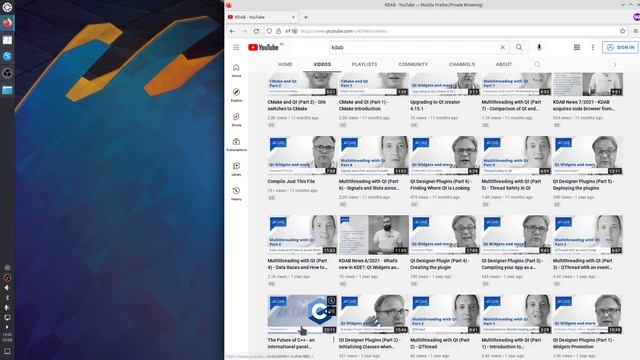Click the SIGN IN button
Screen dimensions: 640x360
click(x=620, y=47)
